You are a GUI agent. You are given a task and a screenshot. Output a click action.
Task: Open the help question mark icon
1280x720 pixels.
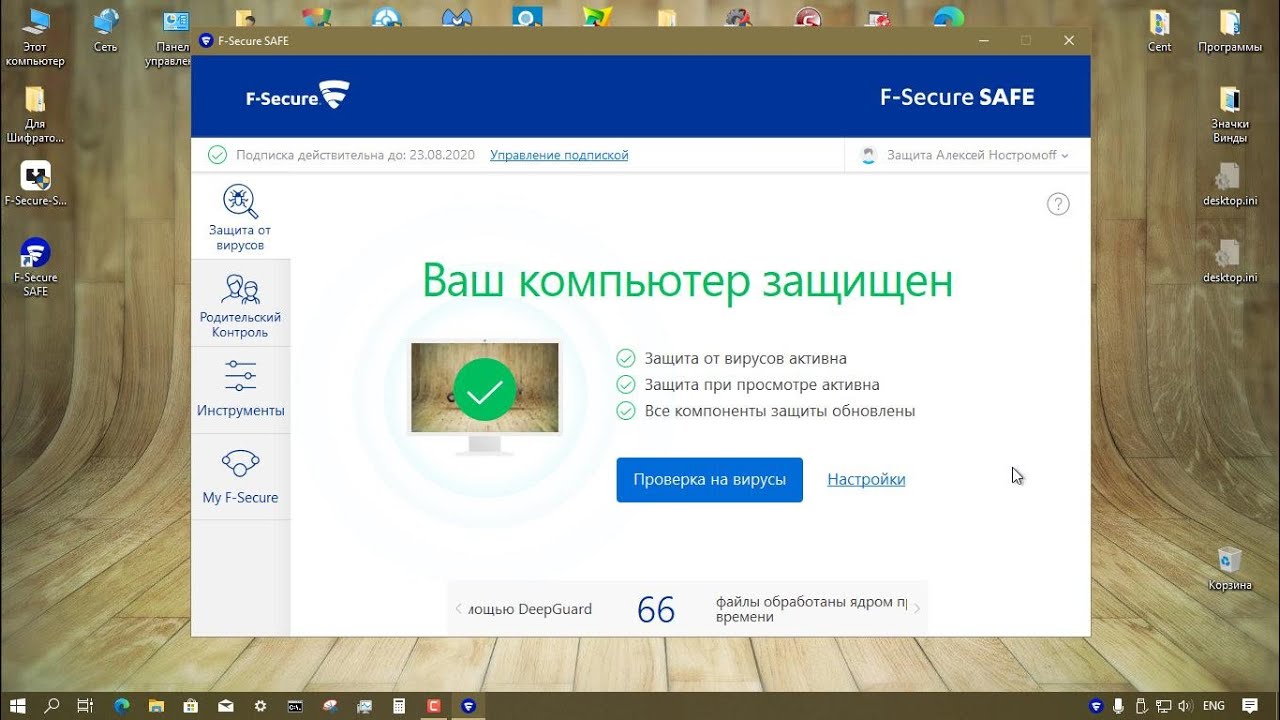pos(1058,204)
